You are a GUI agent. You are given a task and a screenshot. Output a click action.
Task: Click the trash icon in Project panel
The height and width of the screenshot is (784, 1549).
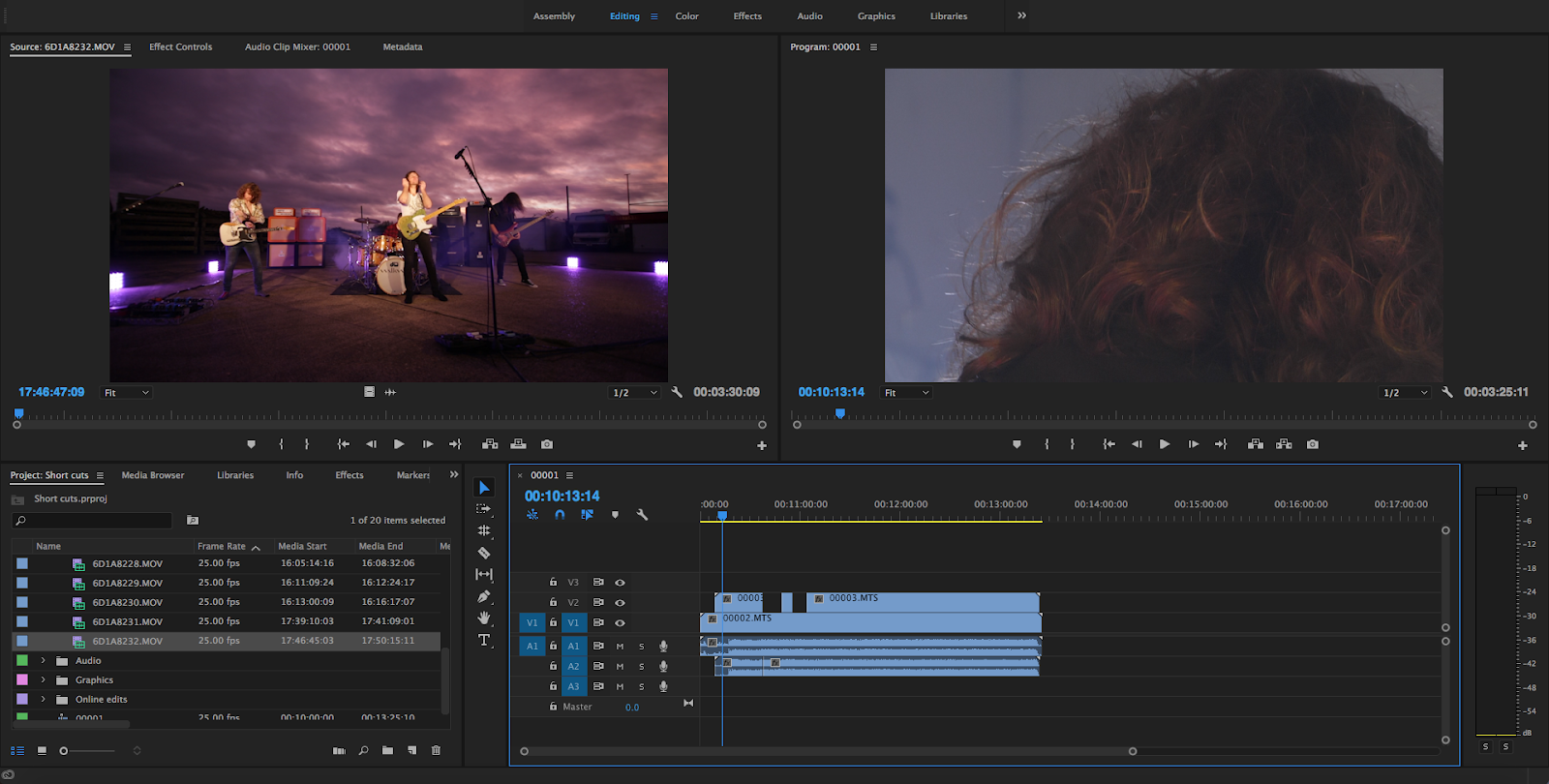[x=436, y=750]
